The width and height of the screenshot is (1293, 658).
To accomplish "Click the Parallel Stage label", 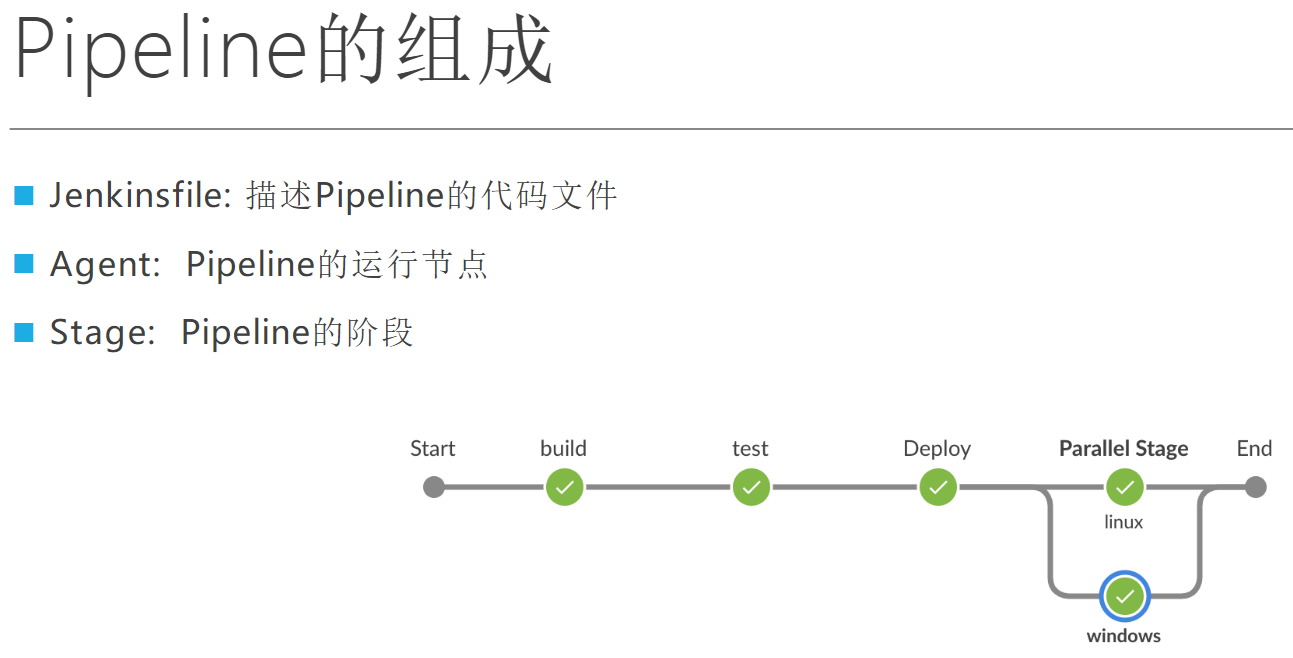I will click(x=1124, y=449).
